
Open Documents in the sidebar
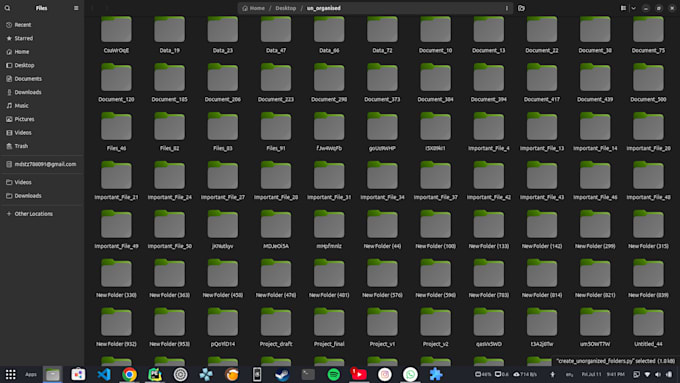(x=41, y=79)
